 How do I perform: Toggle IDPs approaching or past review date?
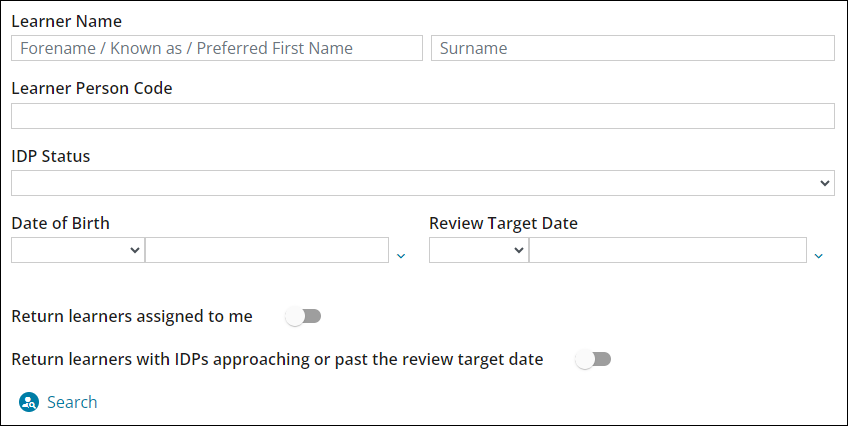click(x=593, y=359)
